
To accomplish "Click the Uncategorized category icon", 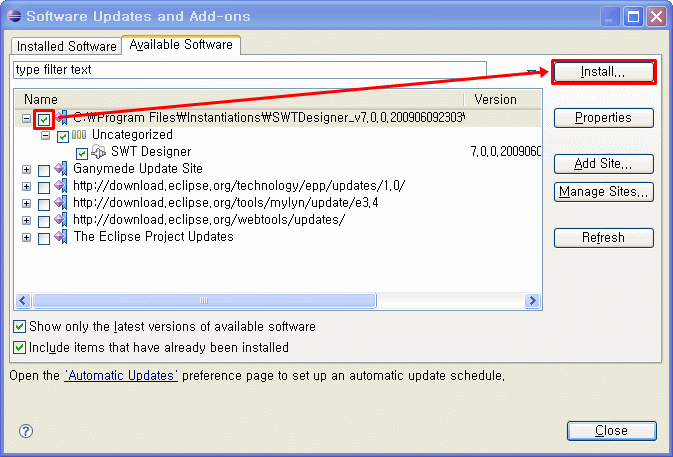I will point(79,135).
